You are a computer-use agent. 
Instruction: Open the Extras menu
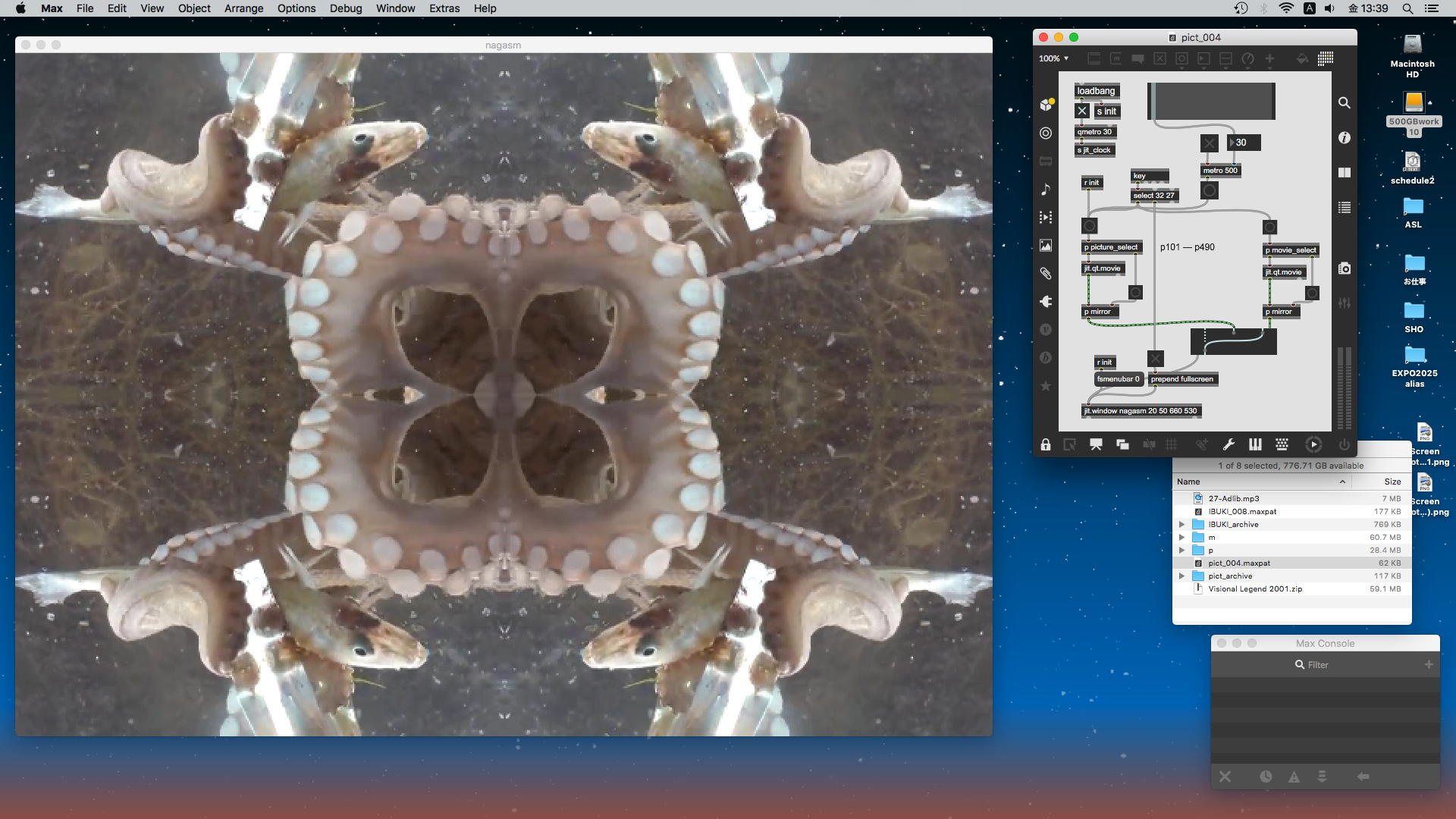click(x=444, y=8)
